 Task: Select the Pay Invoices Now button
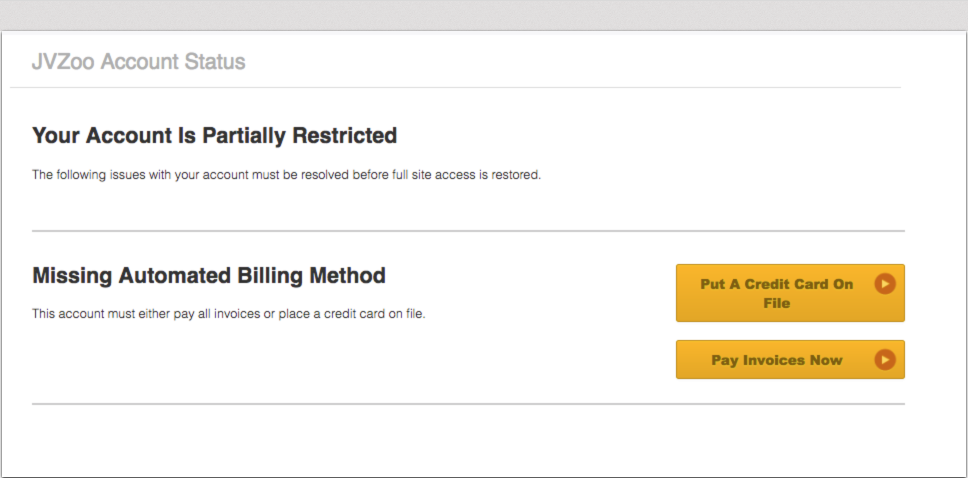tap(790, 359)
